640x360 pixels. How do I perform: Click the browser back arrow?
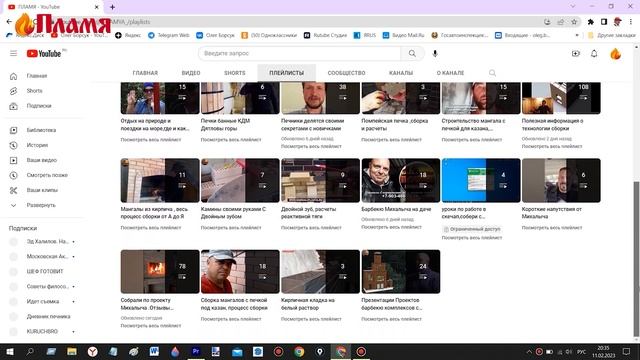(x=9, y=22)
